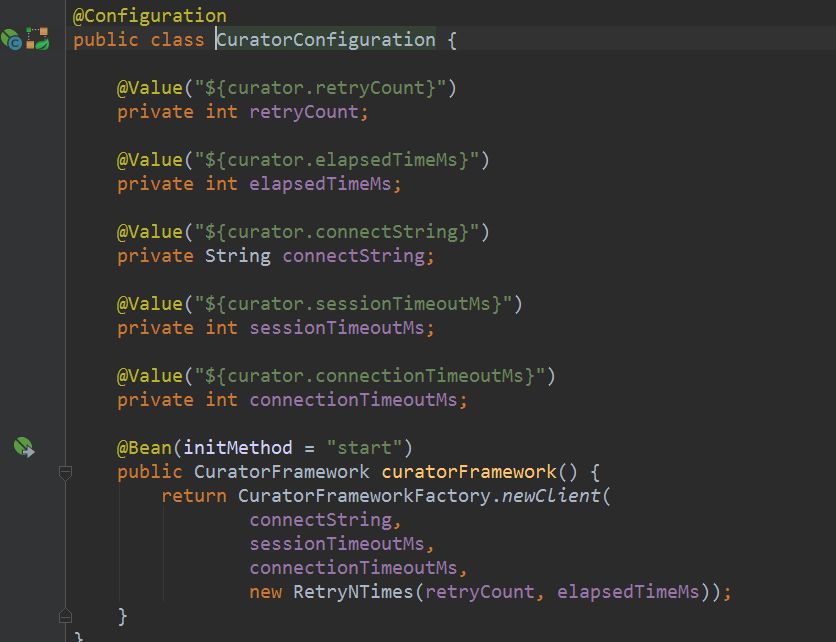The width and height of the screenshot is (836, 642).
Task: Click the sessionTimeoutMs field declaration
Action: coord(337,328)
